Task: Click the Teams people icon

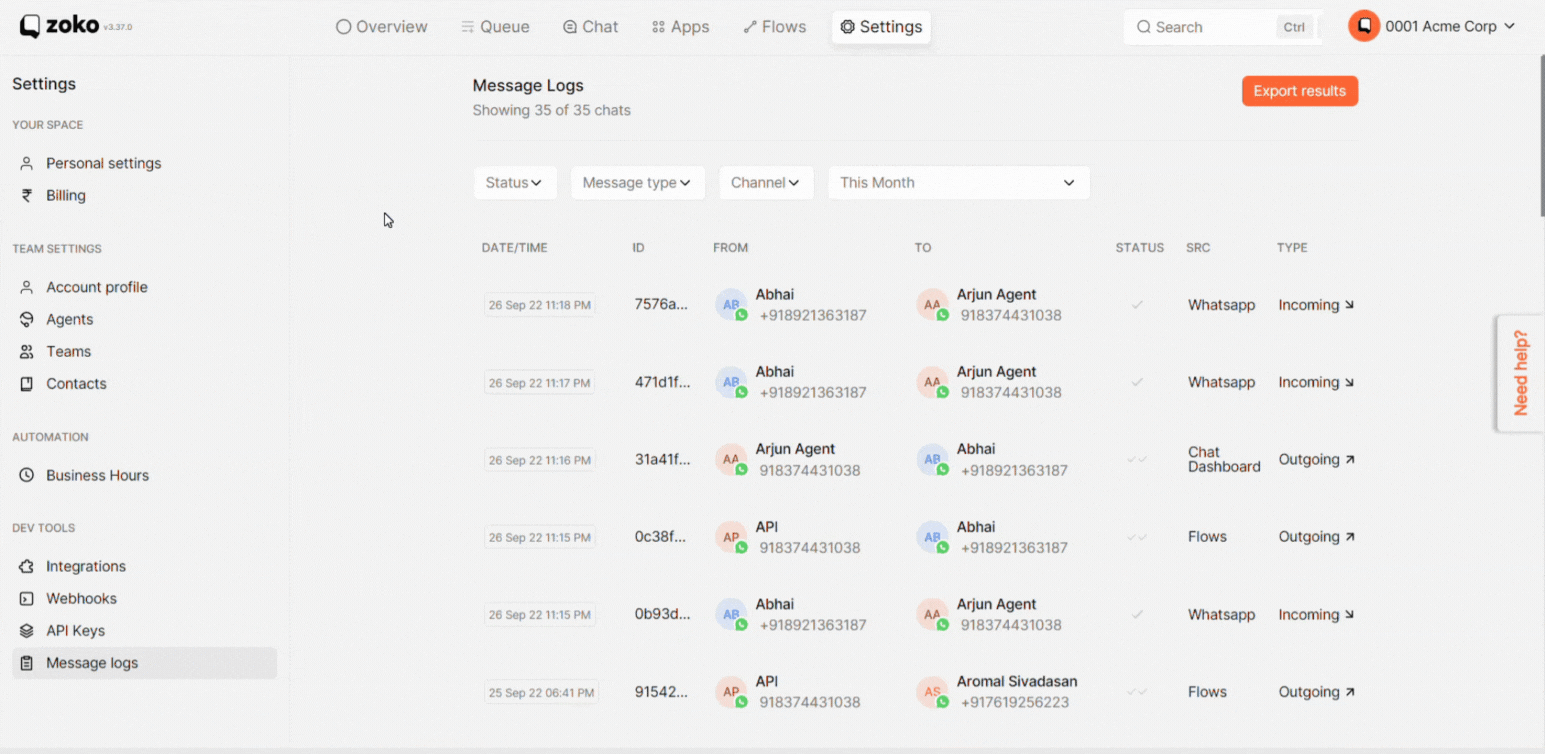Action: [27, 351]
